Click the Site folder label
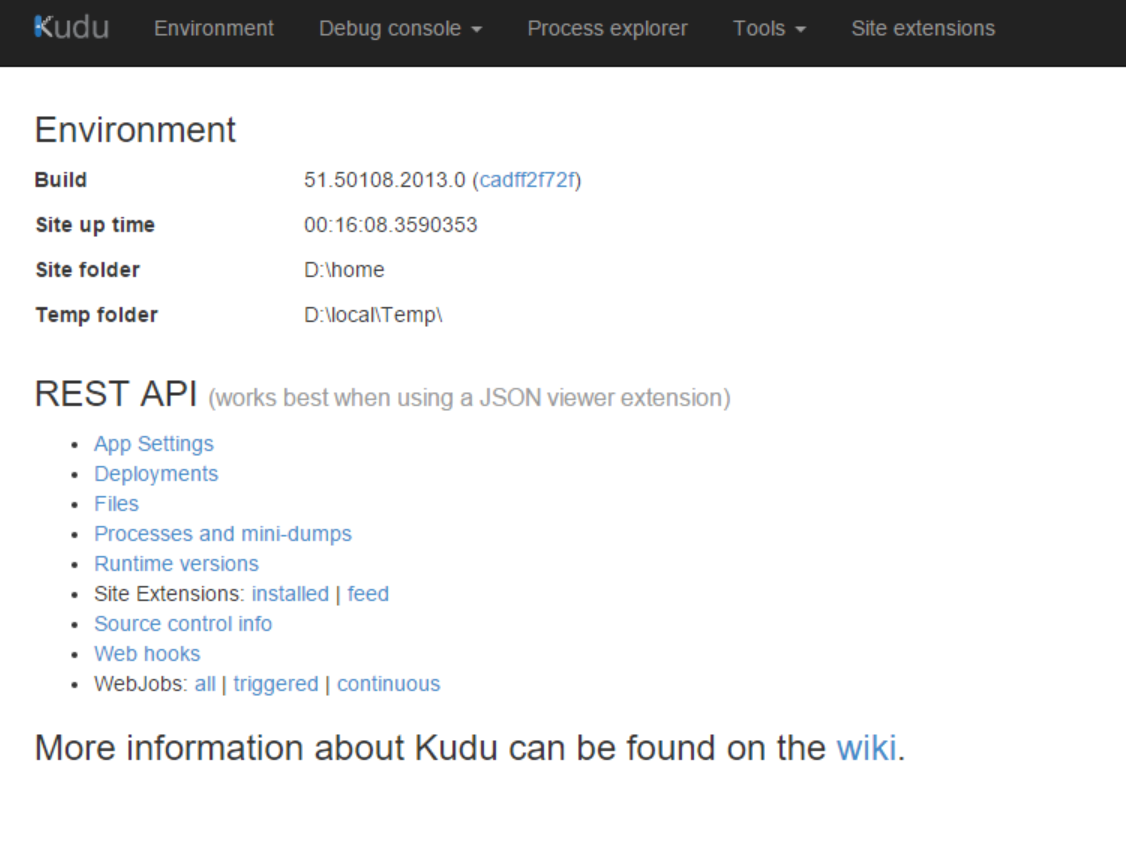Image resolution: width=1126 pixels, height=858 pixels. point(88,270)
